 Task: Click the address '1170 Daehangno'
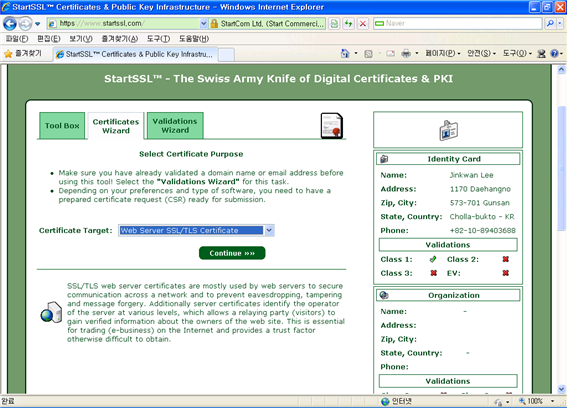(x=480, y=189)
